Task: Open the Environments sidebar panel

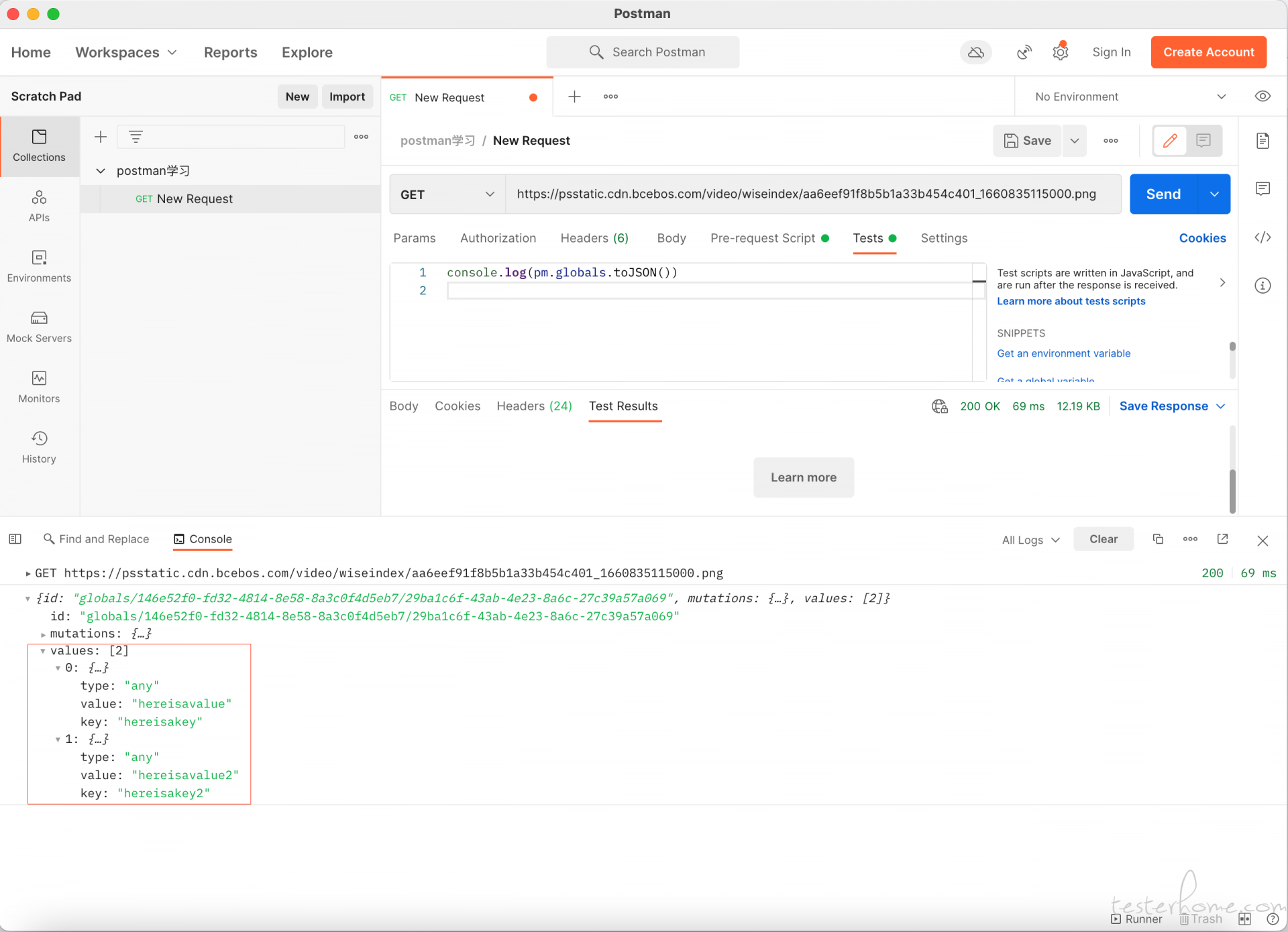Action: tap(39, 266)
